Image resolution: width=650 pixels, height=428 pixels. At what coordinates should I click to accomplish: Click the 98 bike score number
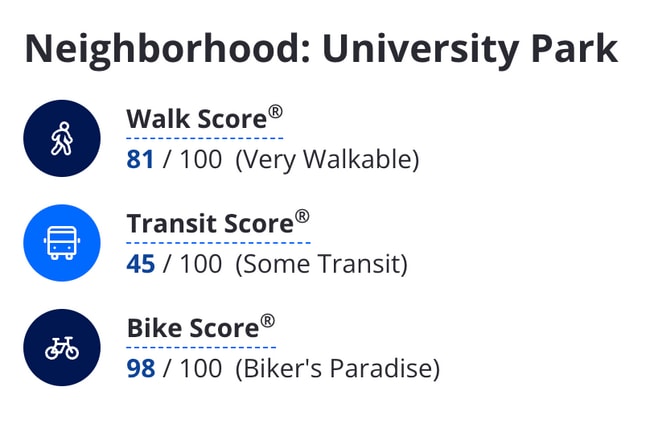pyautogui.click(x=141, y=368)
